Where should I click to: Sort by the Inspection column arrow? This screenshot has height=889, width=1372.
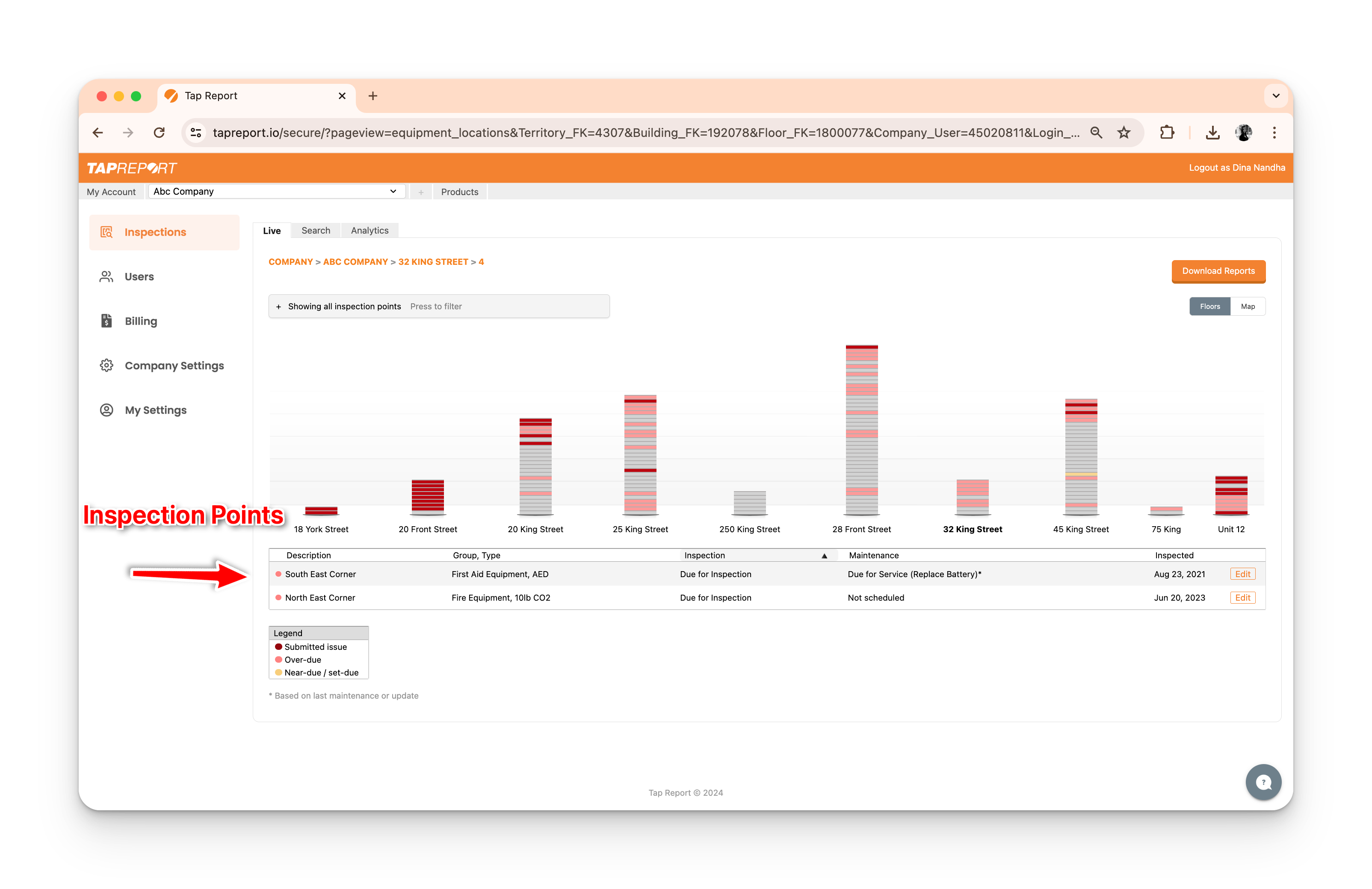click(824, 556)
